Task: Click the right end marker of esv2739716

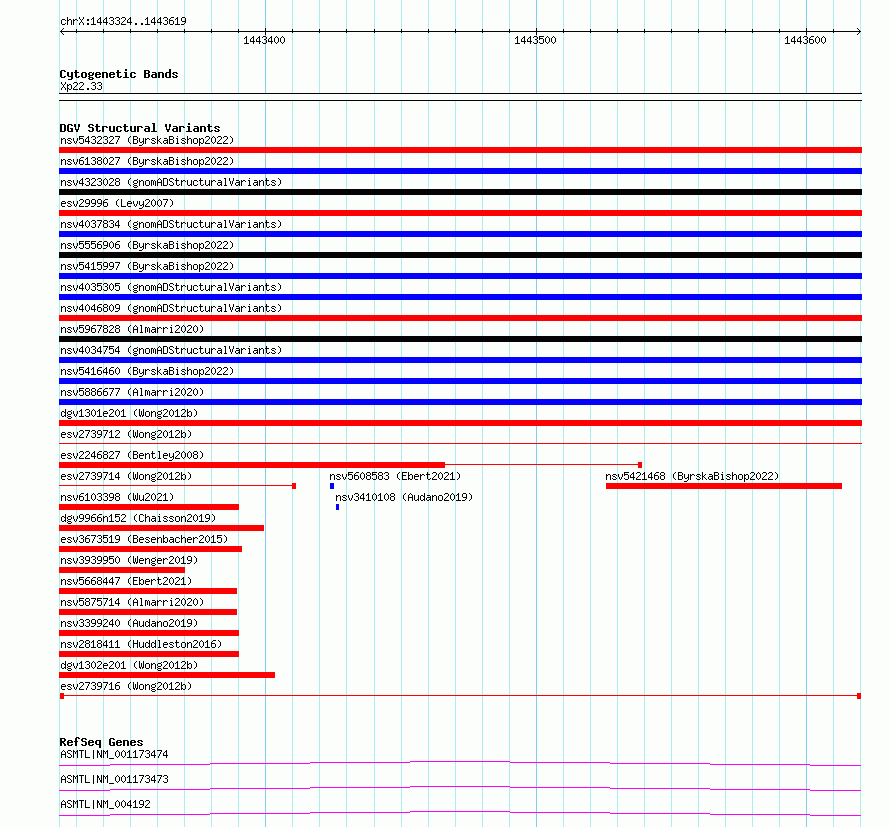Action: point(859,696)
